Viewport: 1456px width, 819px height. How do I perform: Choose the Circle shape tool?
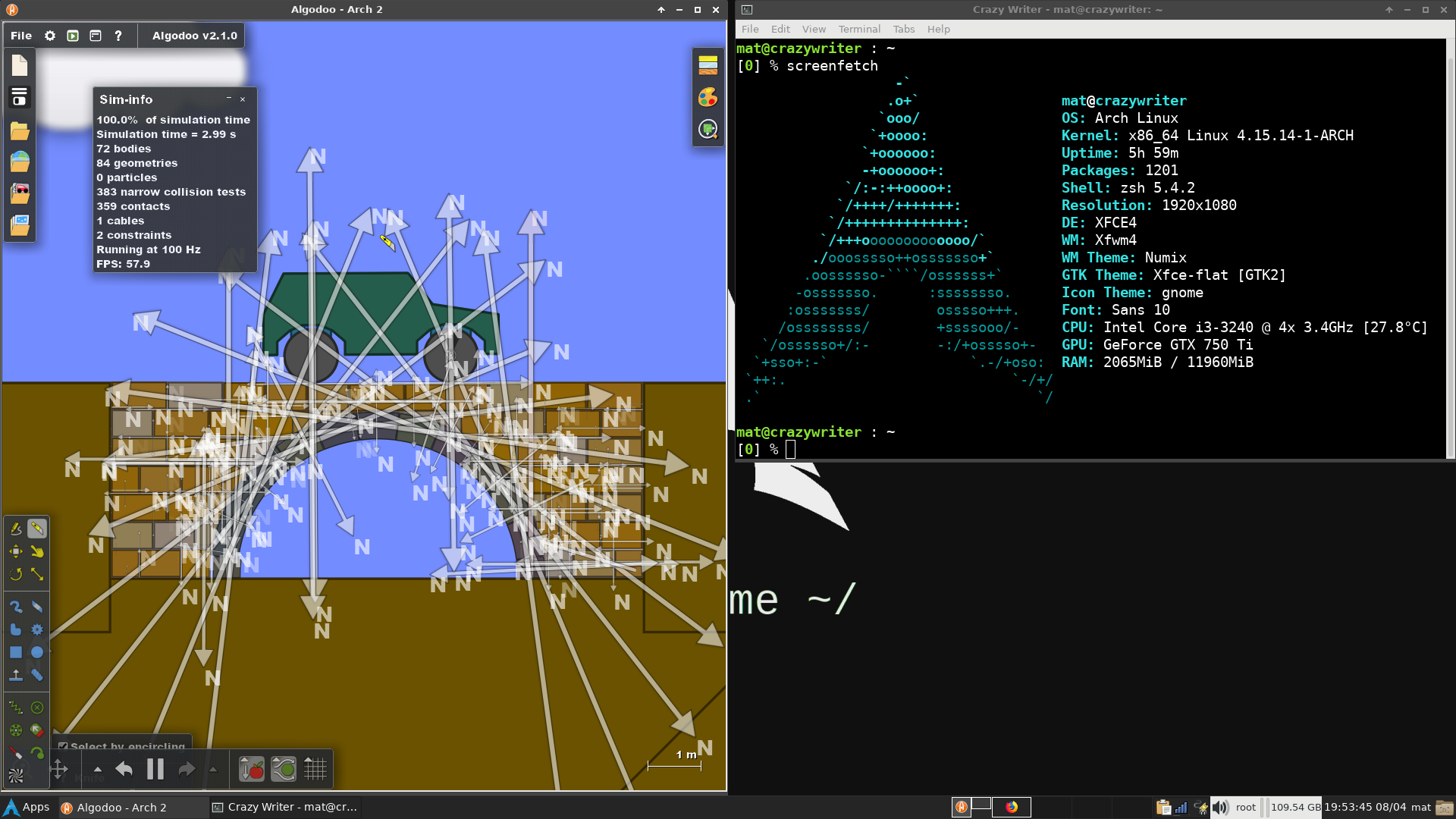(36, 652)
